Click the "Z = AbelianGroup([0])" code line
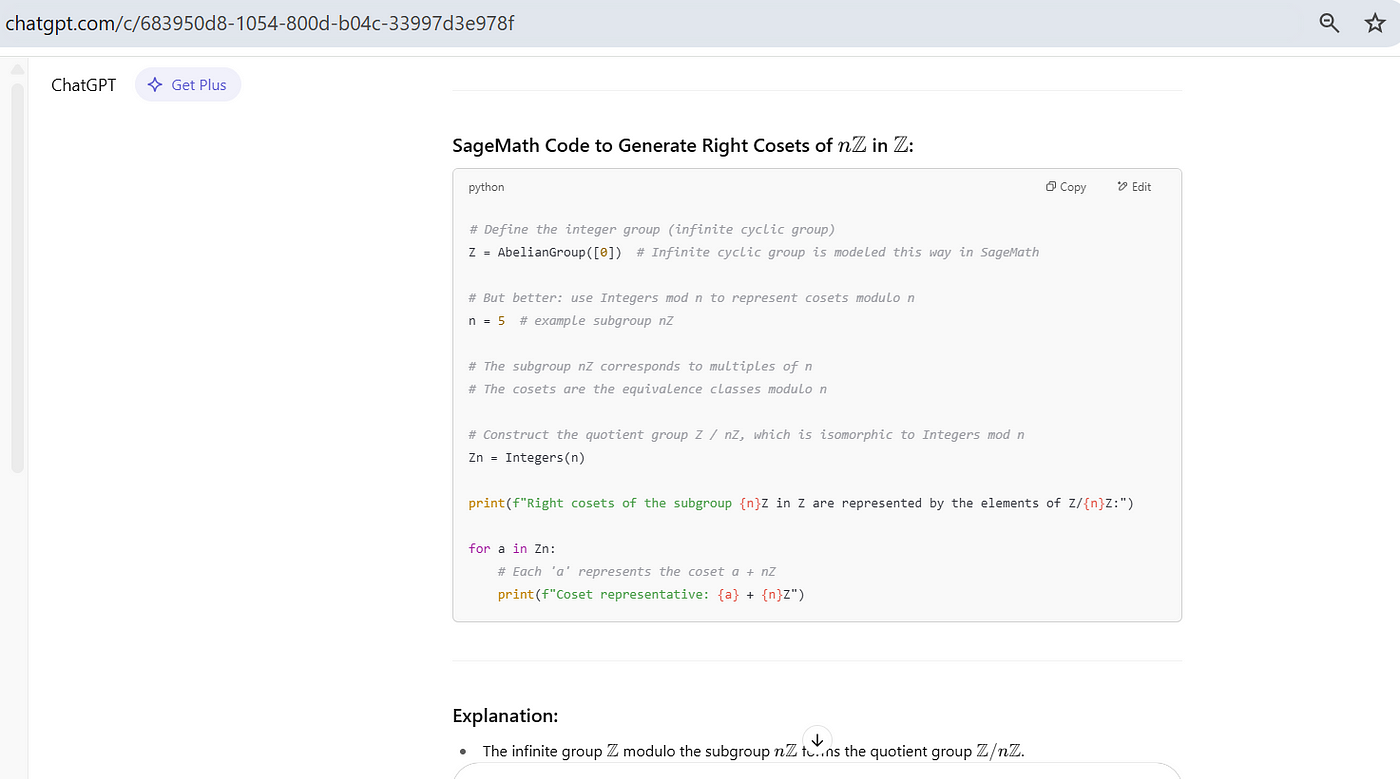Screen dimensions: 1400x779 545,252
